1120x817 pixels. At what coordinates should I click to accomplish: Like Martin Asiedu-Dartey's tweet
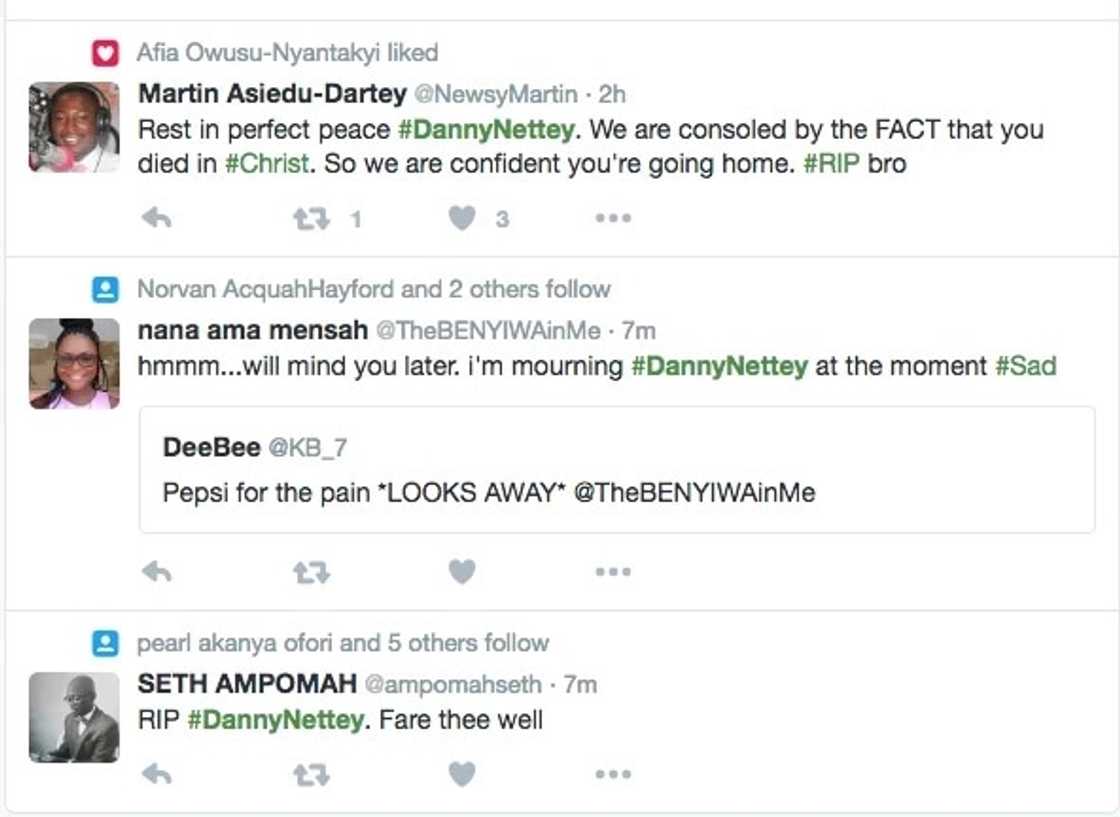(461, 217)
